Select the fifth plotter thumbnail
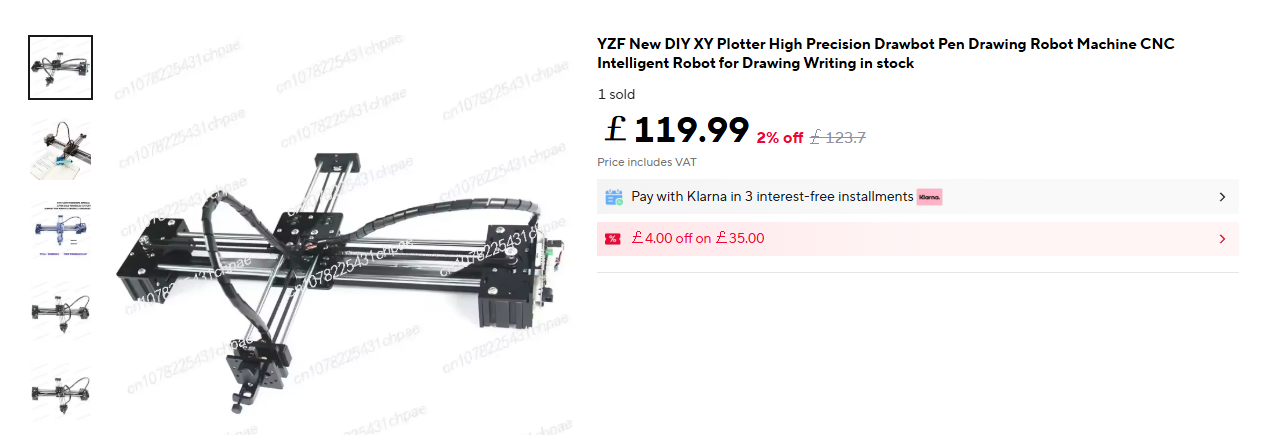This screenshot has height=435, width=1264. (60, 389)
